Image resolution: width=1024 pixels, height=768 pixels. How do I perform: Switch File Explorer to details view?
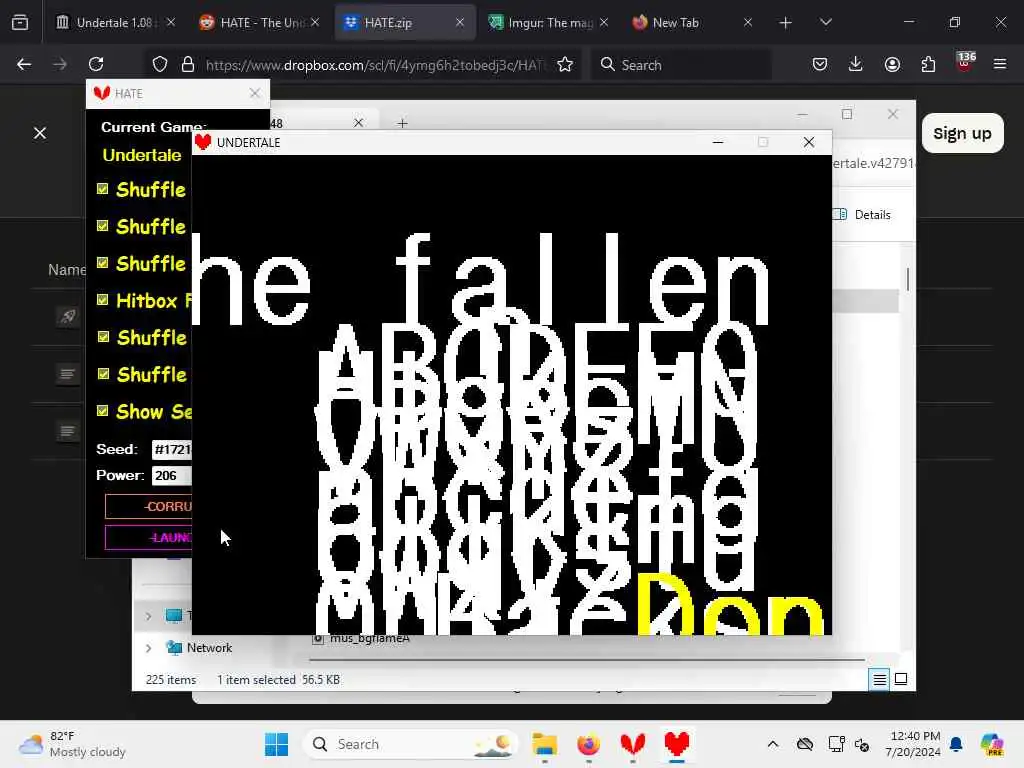click(880, 680)
